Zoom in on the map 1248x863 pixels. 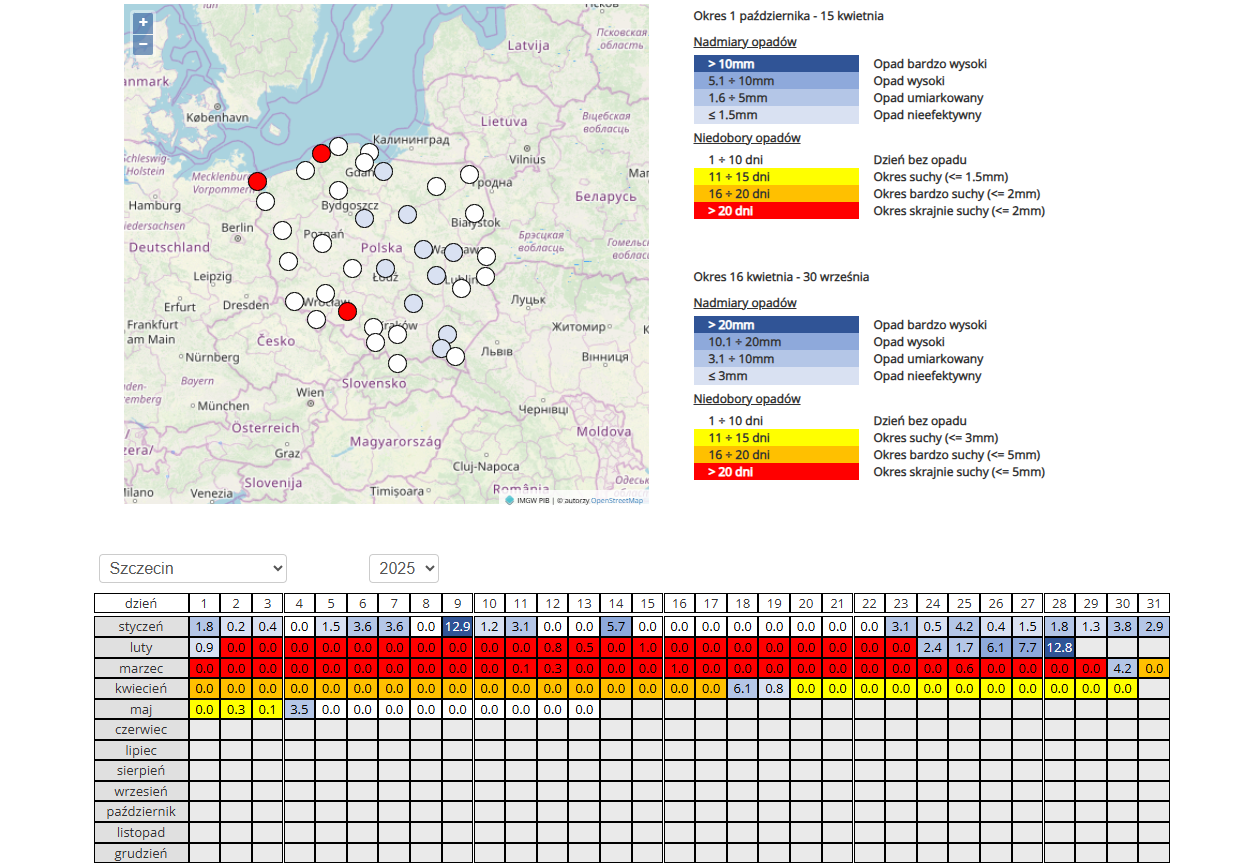tap(143, 22)
